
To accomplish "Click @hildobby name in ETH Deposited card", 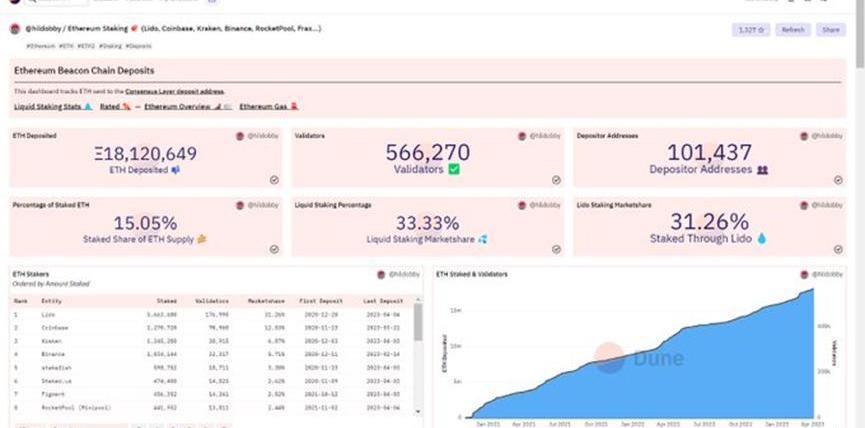I will [263, 136].
